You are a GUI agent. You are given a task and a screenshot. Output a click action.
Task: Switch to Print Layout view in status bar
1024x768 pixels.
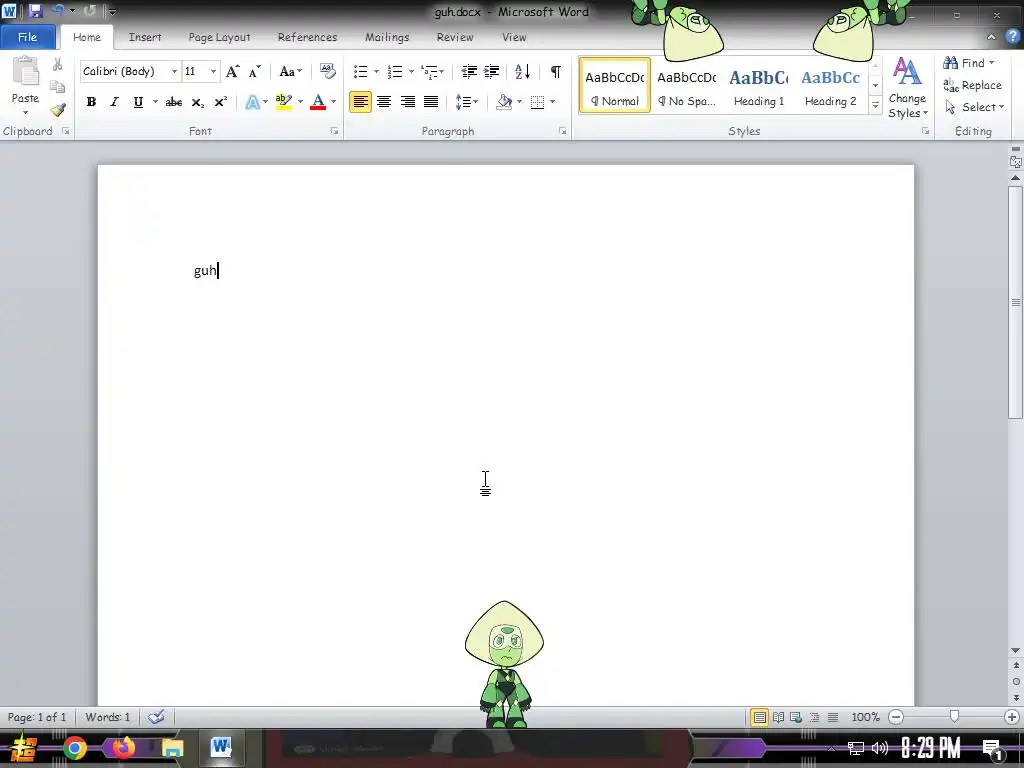coord(760,717)
